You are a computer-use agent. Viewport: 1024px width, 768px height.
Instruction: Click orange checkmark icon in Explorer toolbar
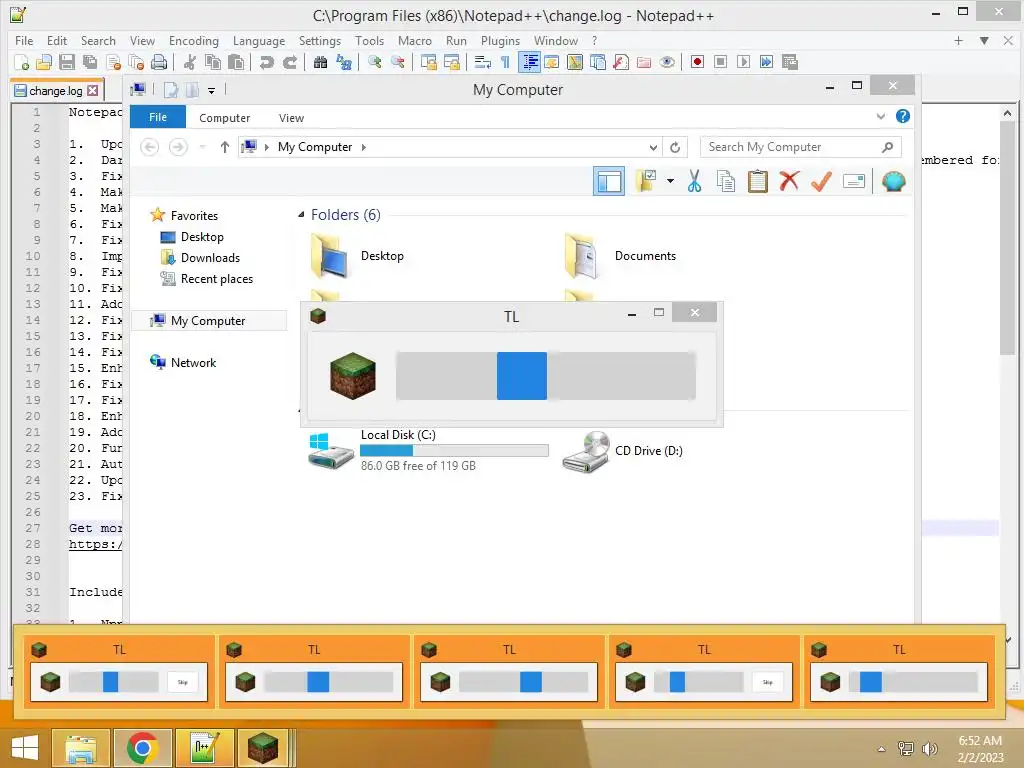coord(821,181)
